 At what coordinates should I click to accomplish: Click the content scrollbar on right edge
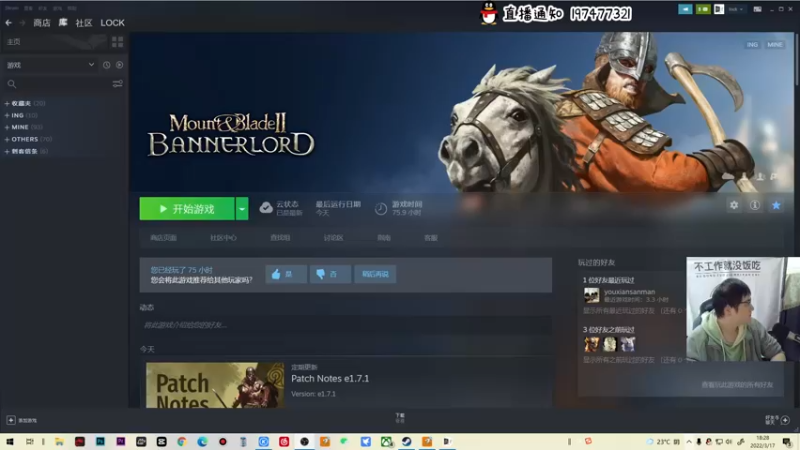click(x=796, y=59)
